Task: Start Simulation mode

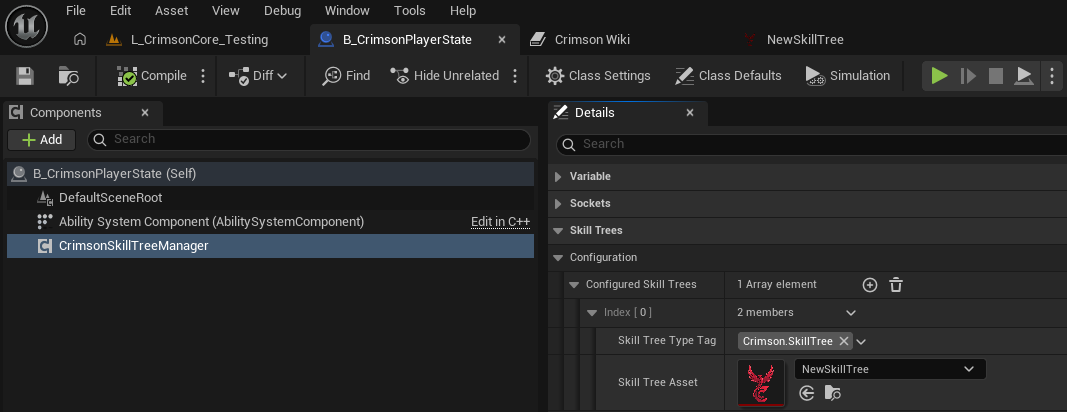Action: coord(847,76)
